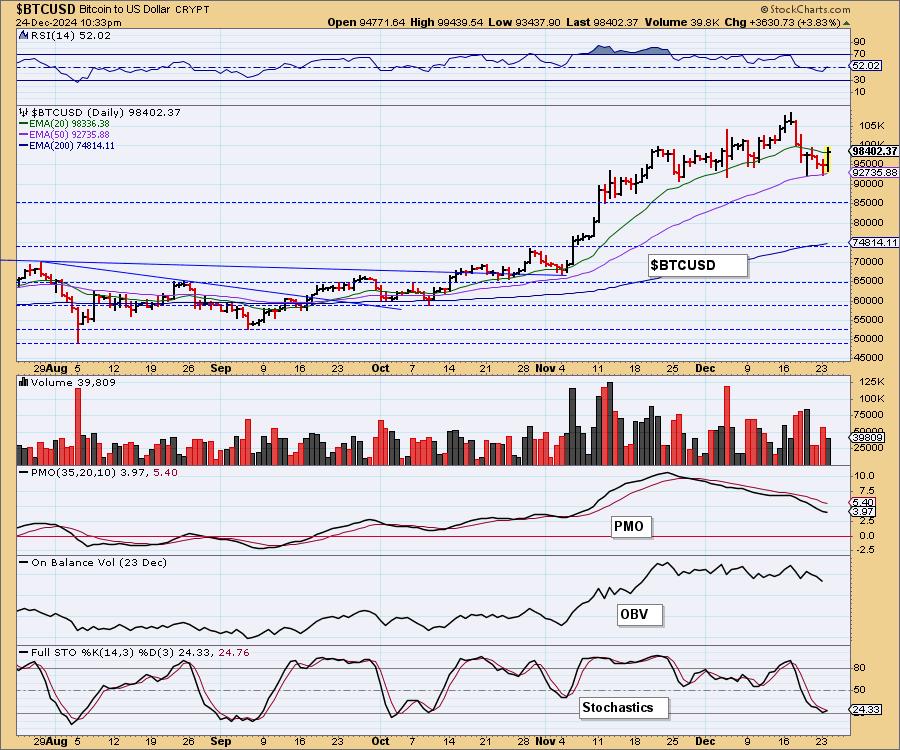Click the EMA(20) 98336.38 legend text

point(69,123)
